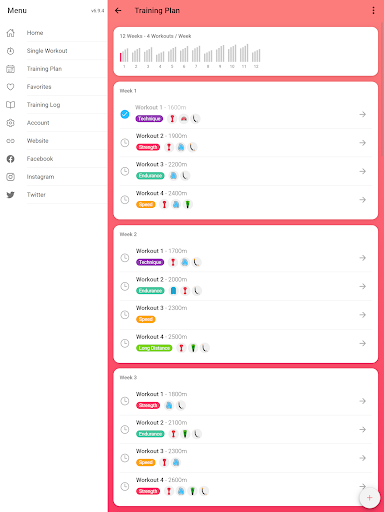Go back using the arrow beside Training Plan
The image size is (384, 512).
(x=118, y=11)
